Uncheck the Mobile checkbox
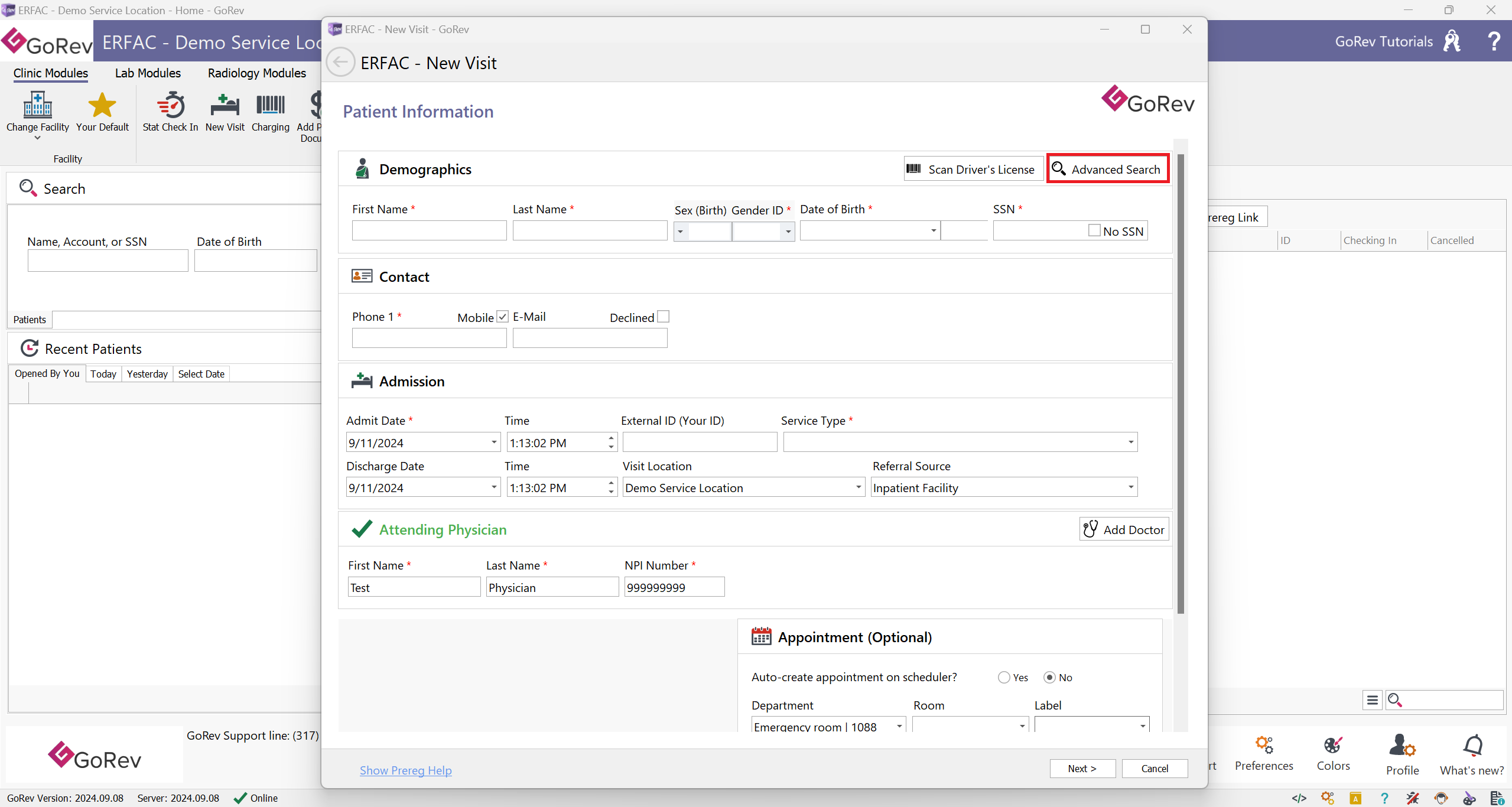Screen dimensions: 1512x807 pos(502,317)
